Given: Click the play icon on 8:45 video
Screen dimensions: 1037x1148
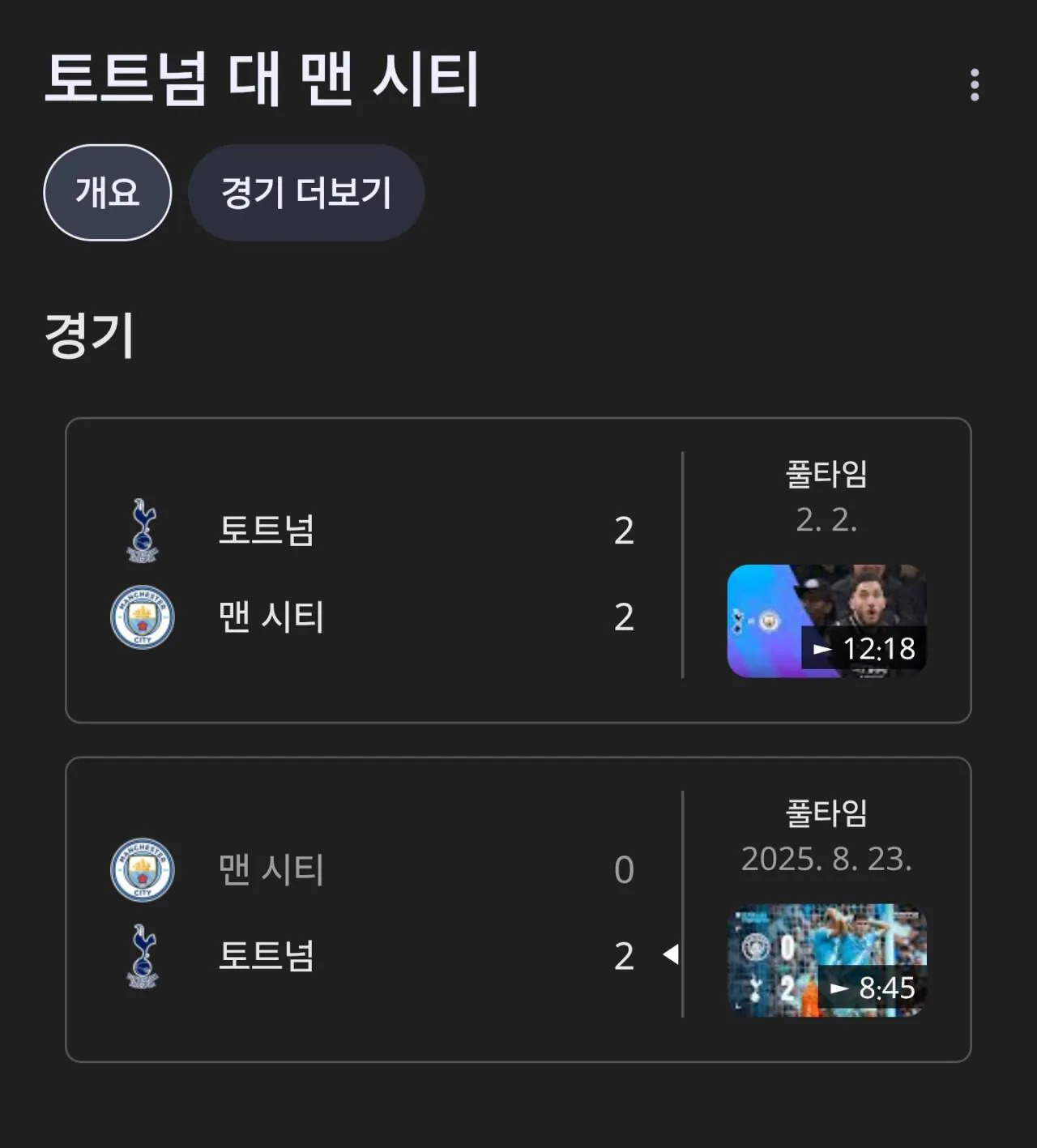Looking at the screenshot, I should pyautogui.click(x=839, y=988).
